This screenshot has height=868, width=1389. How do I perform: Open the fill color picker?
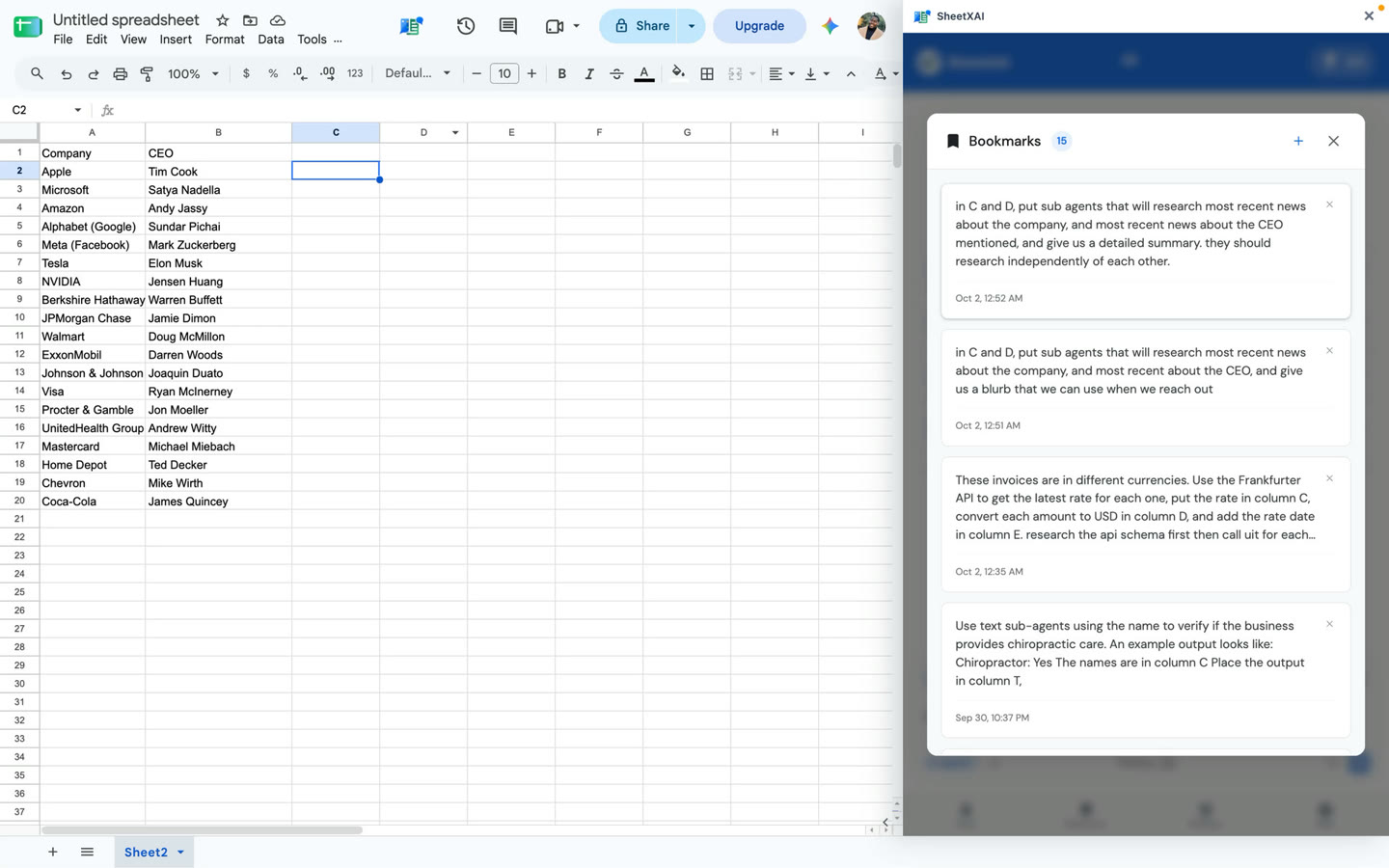[x=678, y=73]
